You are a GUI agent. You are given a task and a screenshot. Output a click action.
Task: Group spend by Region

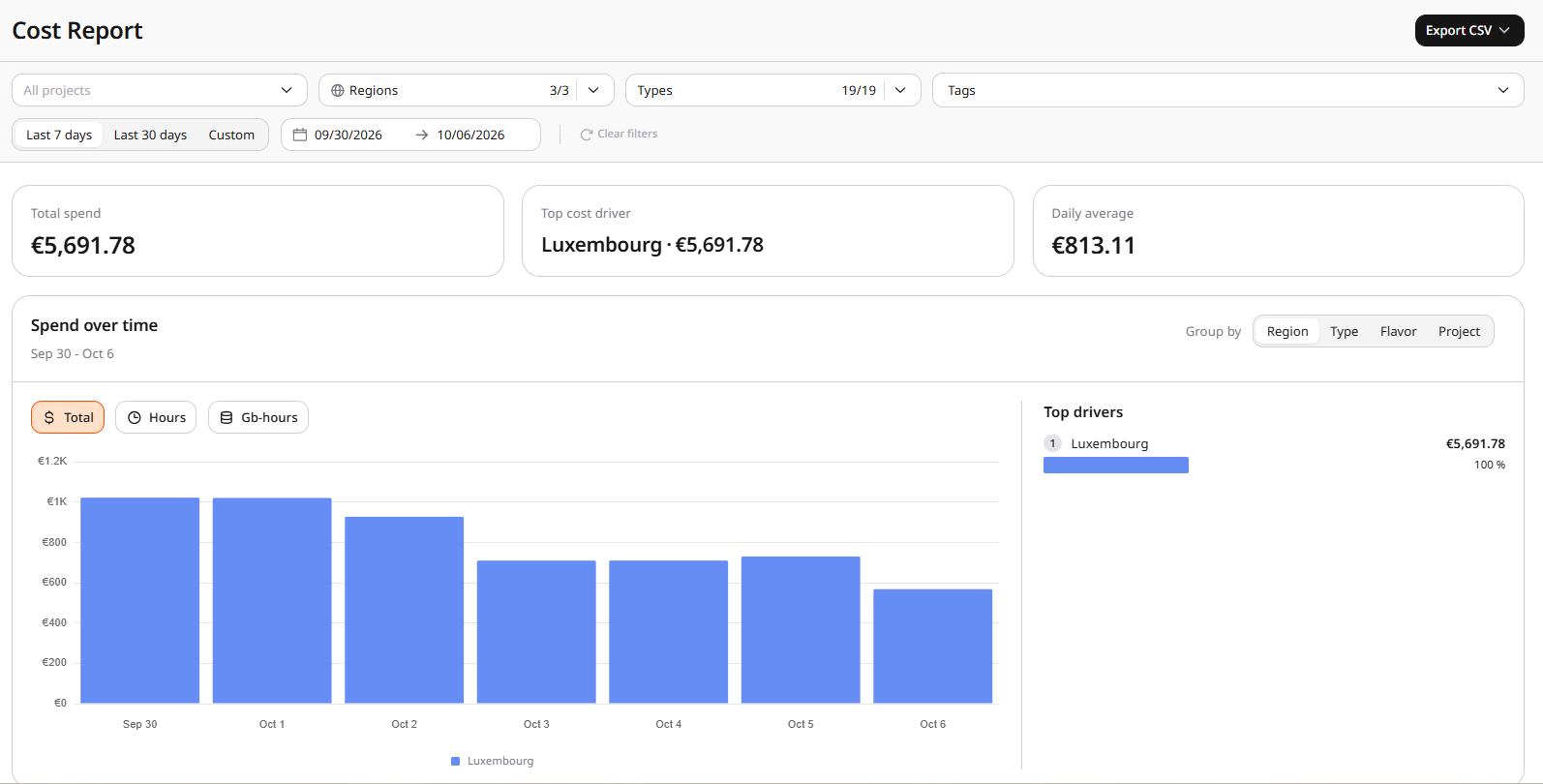tap(1287, 331)
